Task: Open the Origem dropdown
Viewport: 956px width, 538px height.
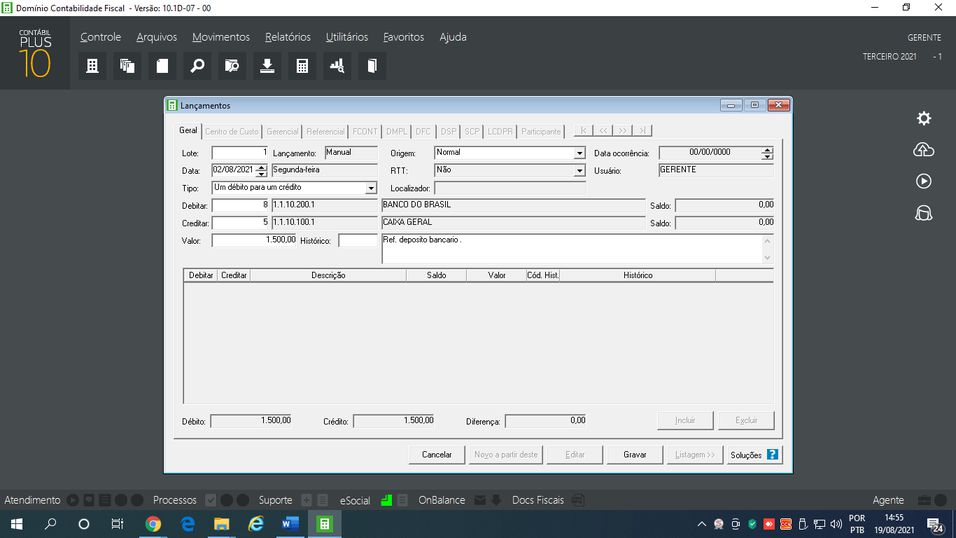Action: coord(579,154)
